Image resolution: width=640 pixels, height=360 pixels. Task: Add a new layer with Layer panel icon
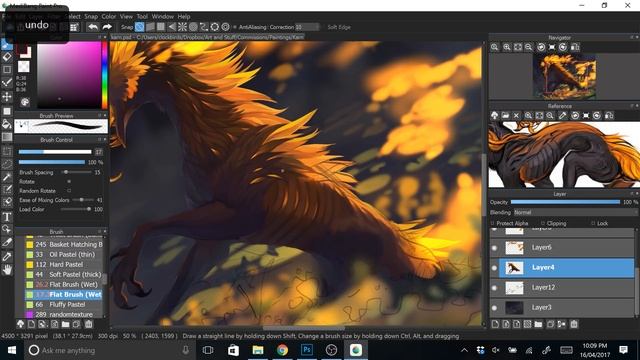coord(495,324)
